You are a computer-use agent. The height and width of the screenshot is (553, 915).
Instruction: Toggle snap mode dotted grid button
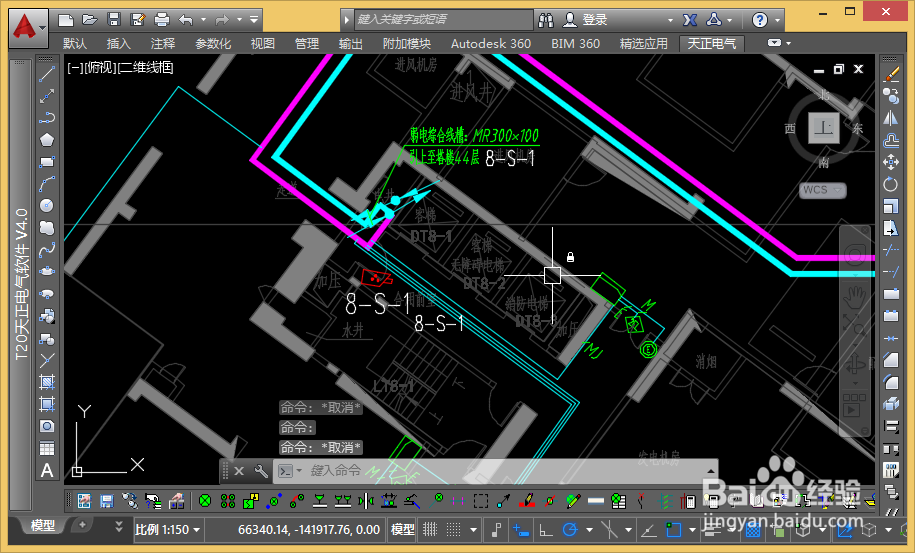pos(453,530)
